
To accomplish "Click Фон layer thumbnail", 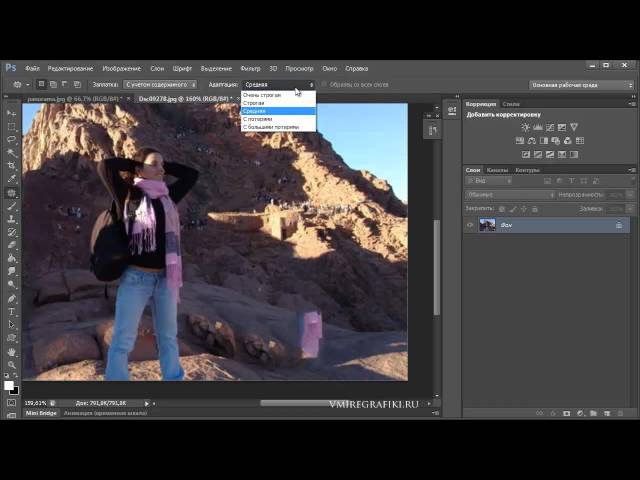I will click(x=487, y=225).
